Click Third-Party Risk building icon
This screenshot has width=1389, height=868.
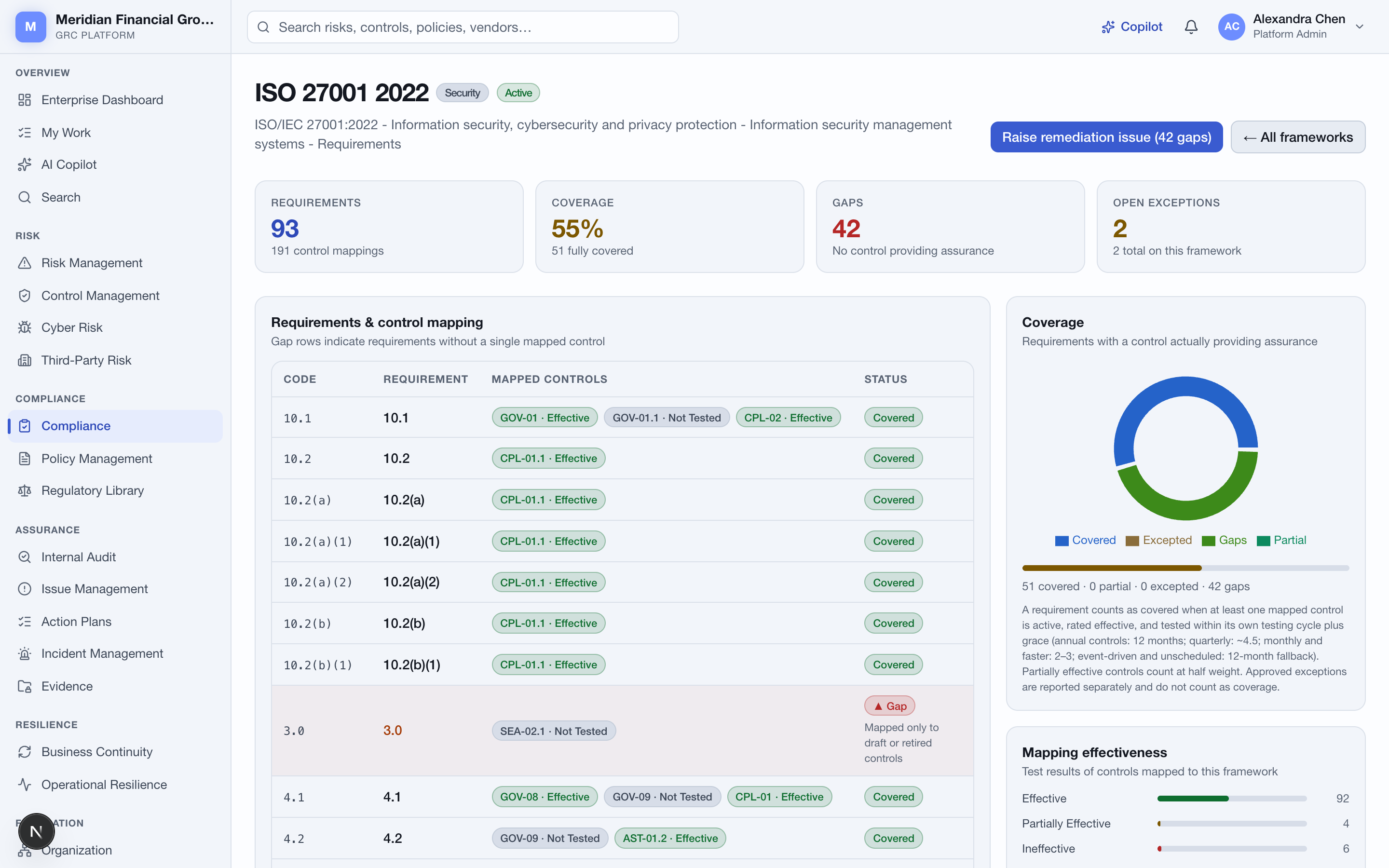coord(24,361)
